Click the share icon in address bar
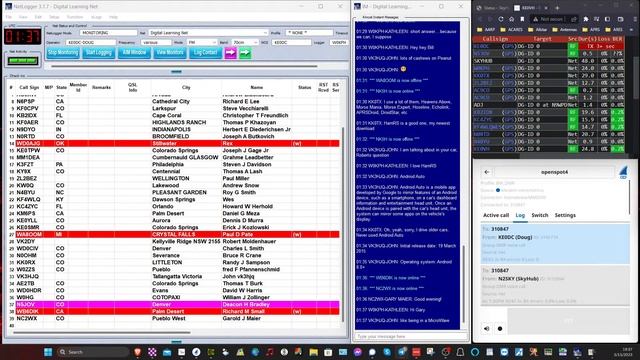Screen dimensions: 640x360 pyautogui.click(x=574, y=19)
